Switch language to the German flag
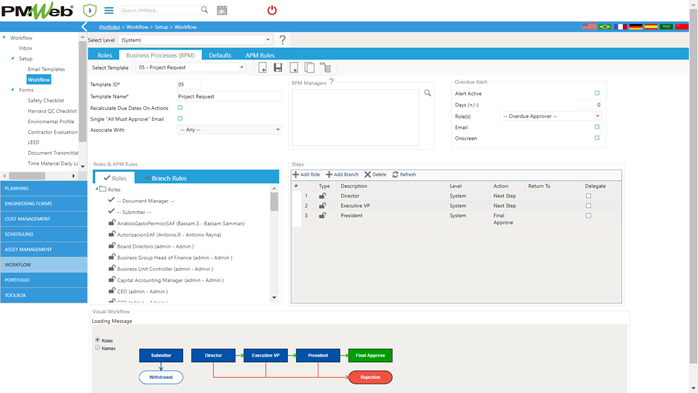The height and width of the screenshot is (393, 698). pyautogui.click(x=636, y=27)
